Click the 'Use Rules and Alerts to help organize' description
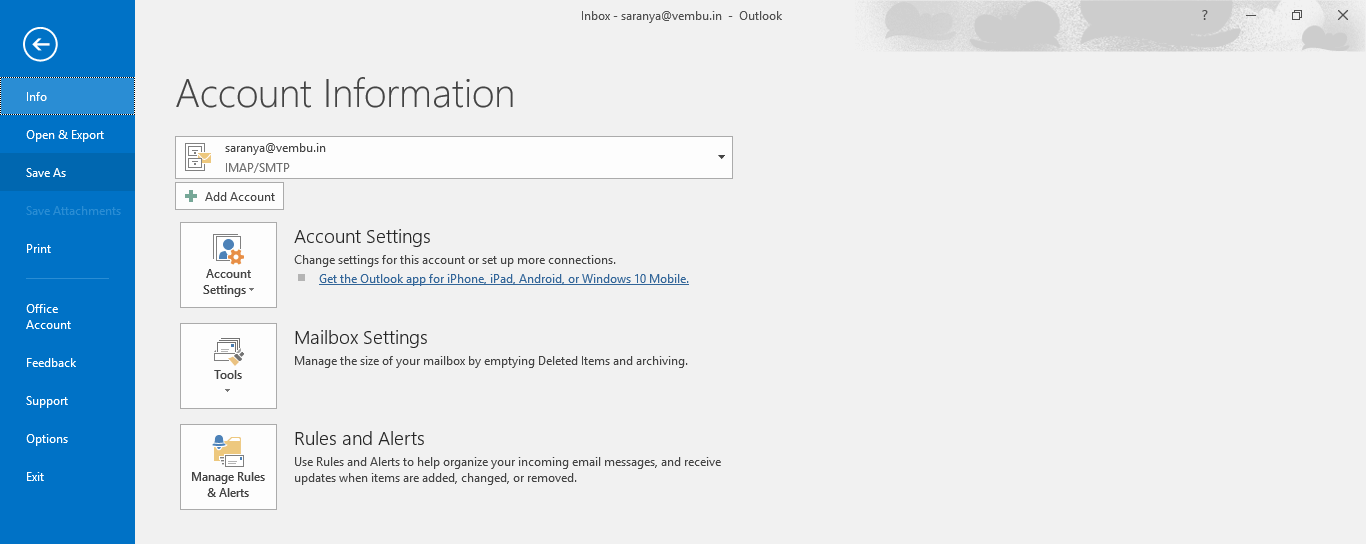This screenshot has height=544, width=1366. click(x=507, y=470)
